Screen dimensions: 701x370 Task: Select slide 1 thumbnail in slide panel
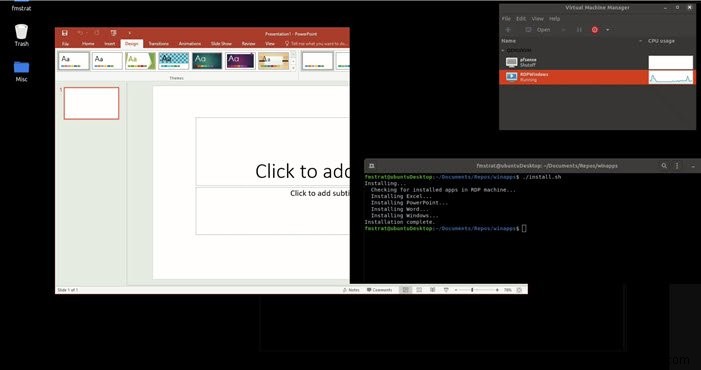[x=91, y=103]
